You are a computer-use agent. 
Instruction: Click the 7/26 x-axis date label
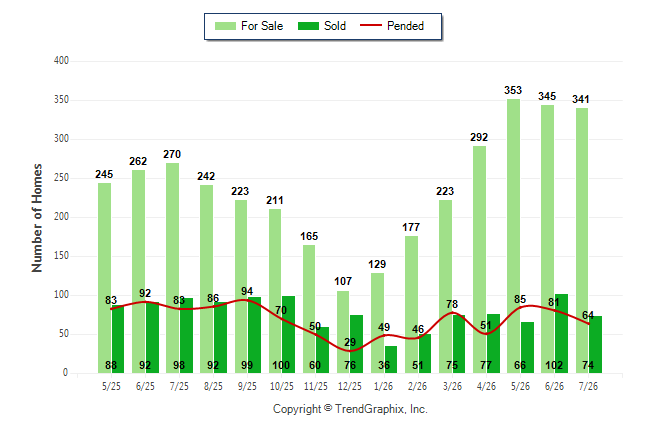588,386
